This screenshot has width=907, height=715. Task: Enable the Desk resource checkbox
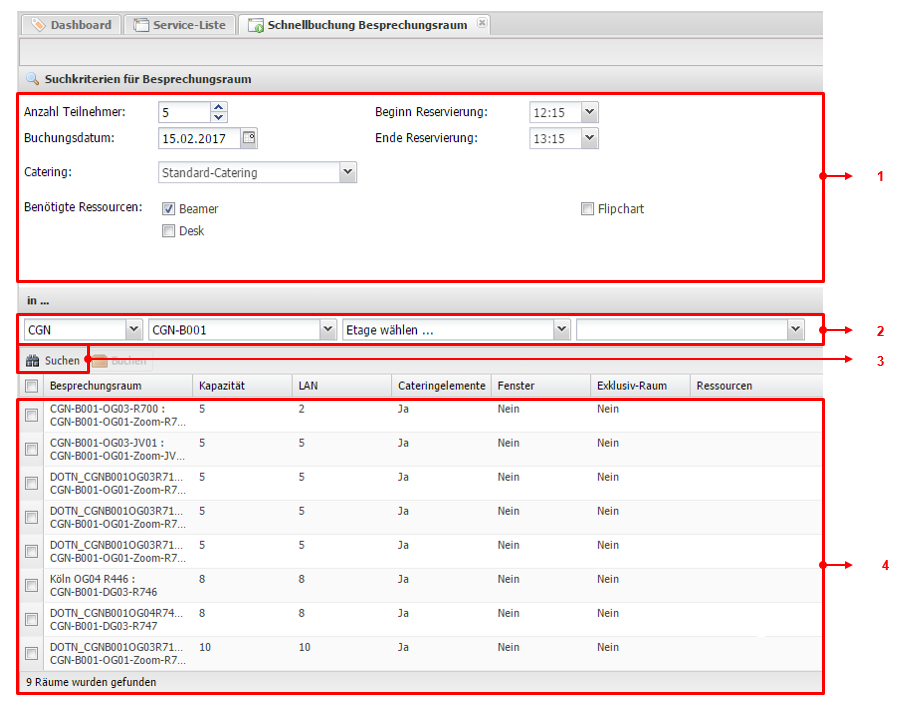[168, 231]
